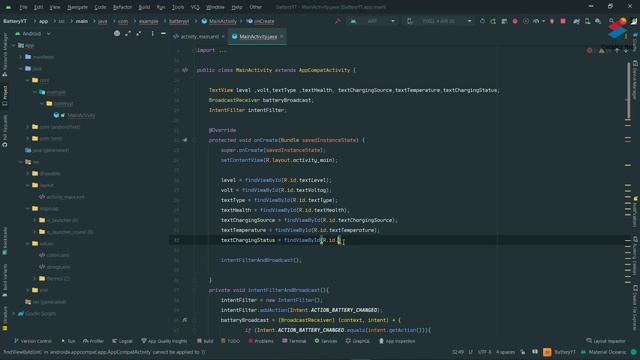Screen dimensions: 640x360
Task: Open the Logcat tool window
Action: pyautogui.click(x=122, y=341)
